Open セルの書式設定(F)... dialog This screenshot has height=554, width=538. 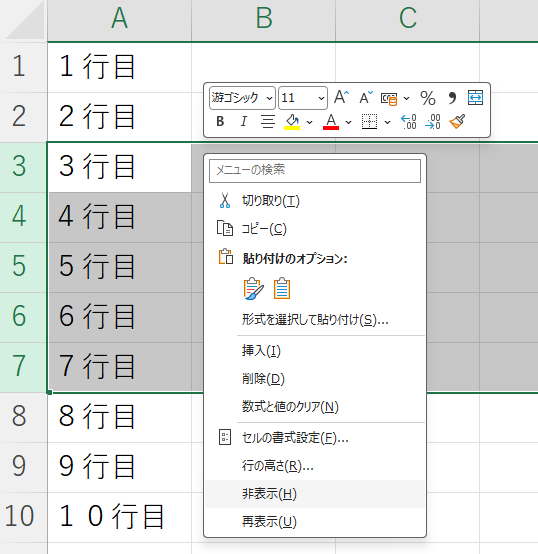point(315,438)
